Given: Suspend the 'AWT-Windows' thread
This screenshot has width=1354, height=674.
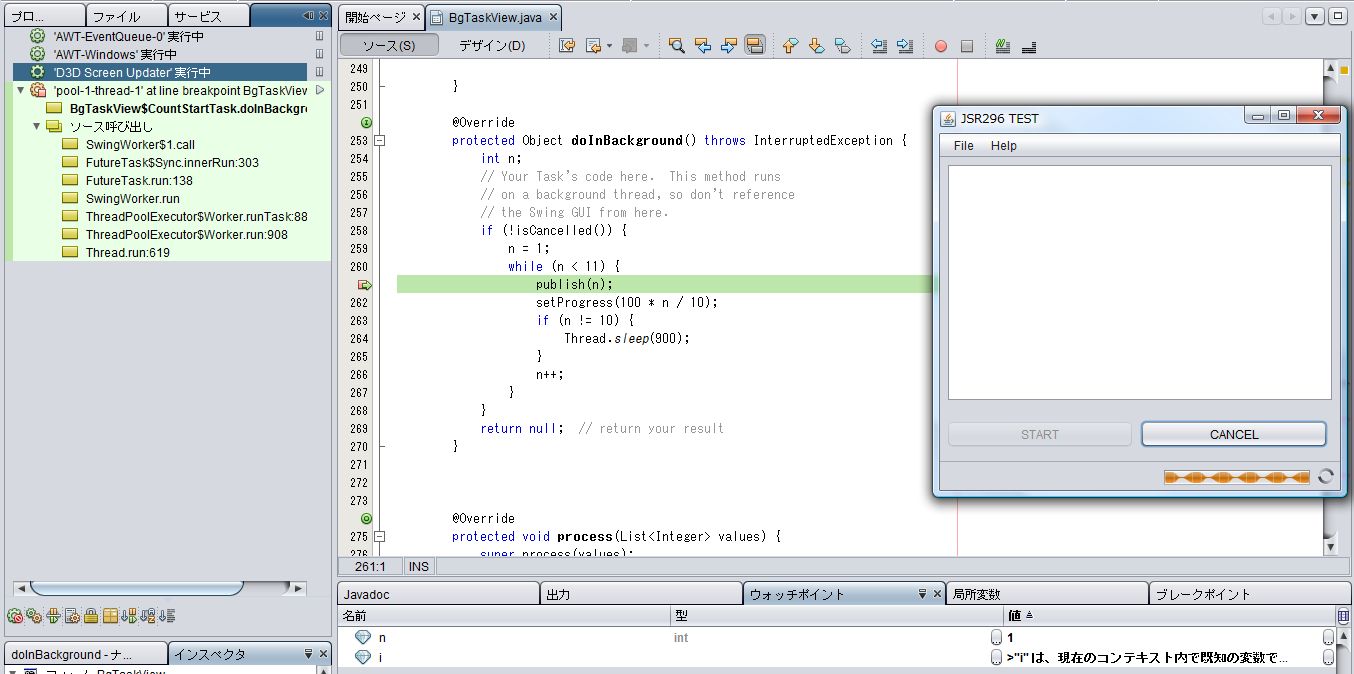Looking at the screenshot, I should [320, 54].
